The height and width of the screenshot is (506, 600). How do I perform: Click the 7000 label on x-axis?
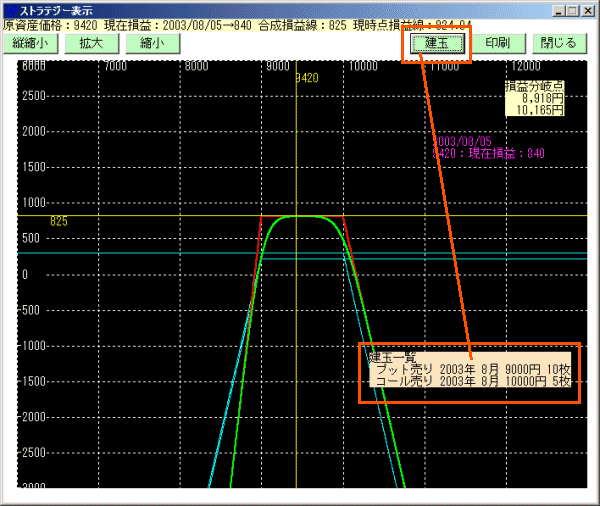pyautogui.click(x=115, y=66)
